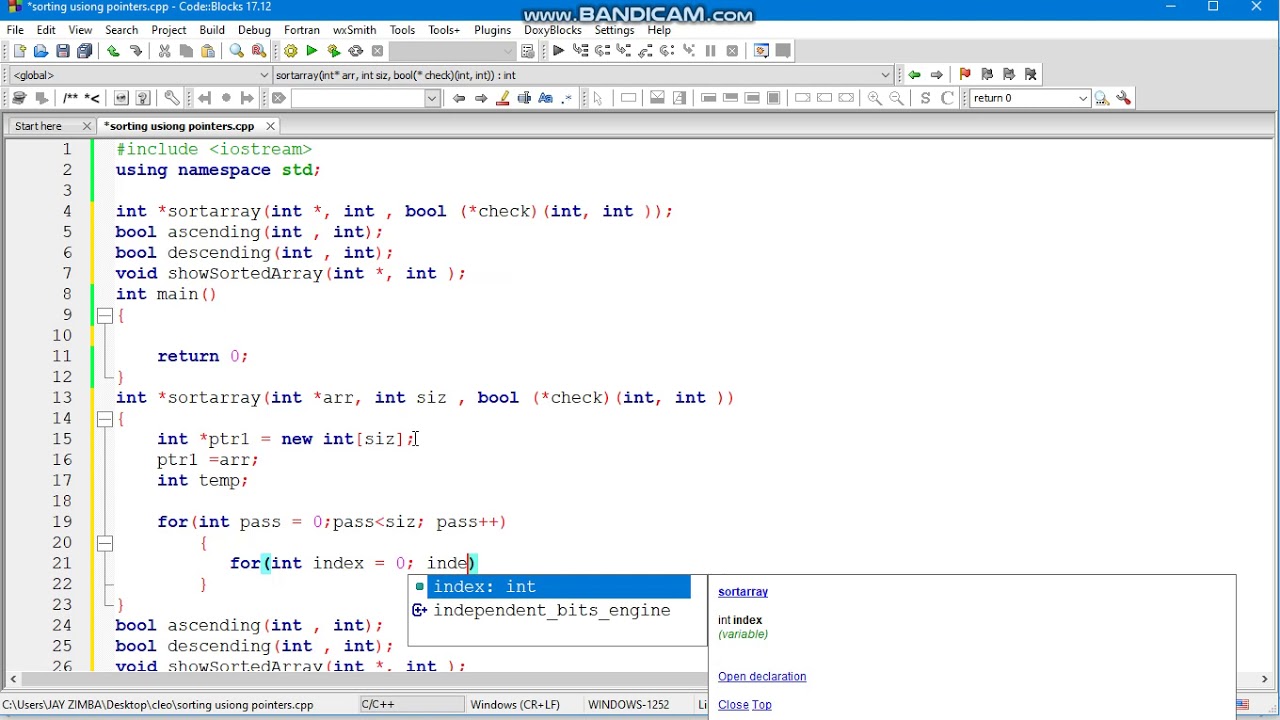
Task: Start debugging with the Debug/Continue arrow
Action: point(558,51)
